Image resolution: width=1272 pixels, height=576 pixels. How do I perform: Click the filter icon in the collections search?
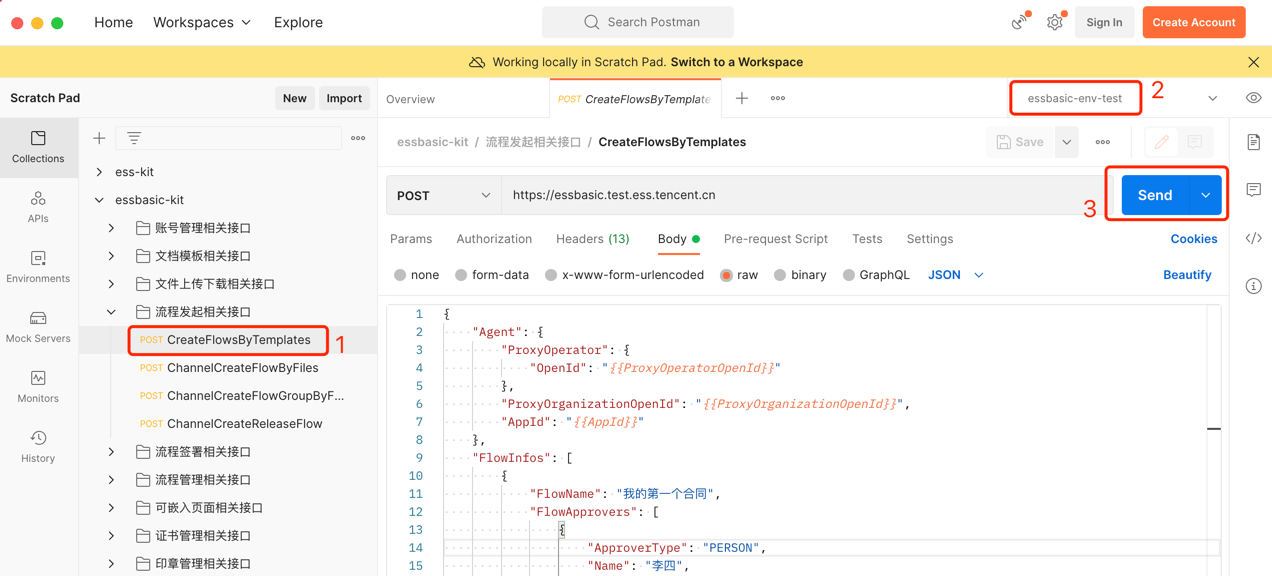(x=134, y=138)
